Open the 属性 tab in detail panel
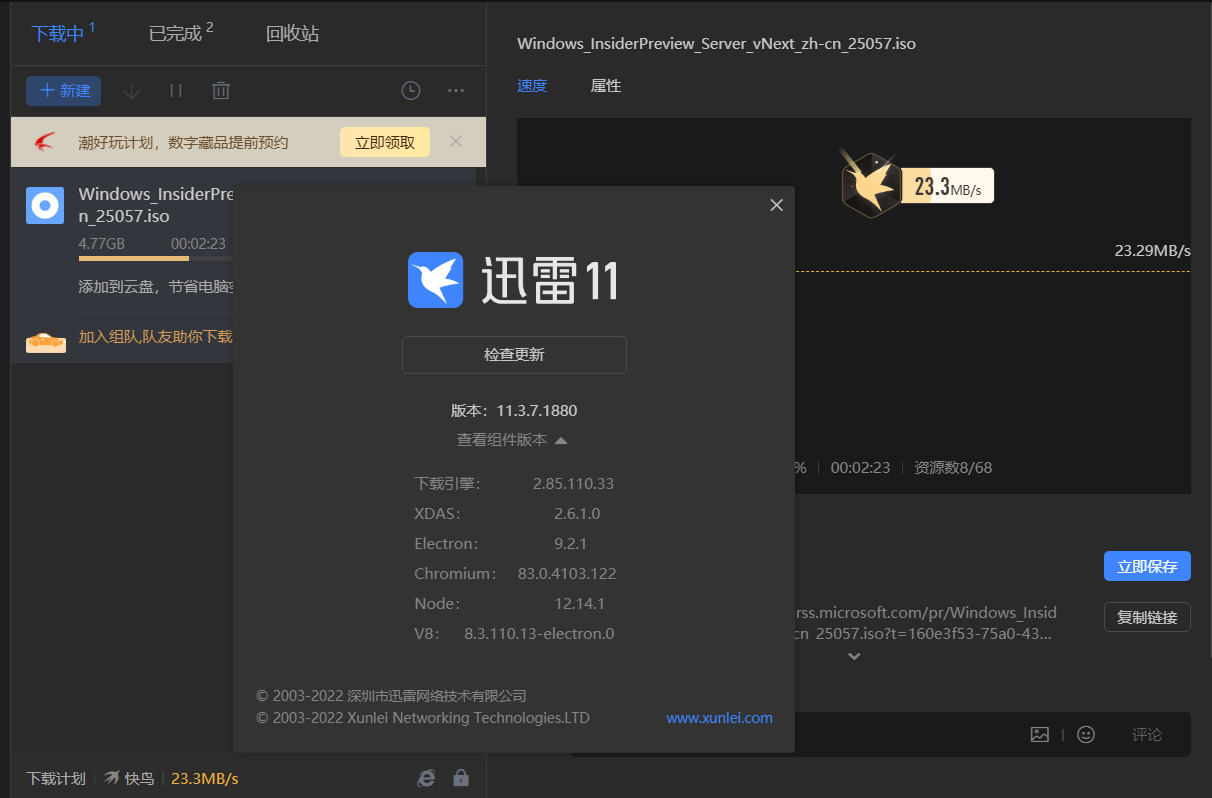Image resolution: width=1212 pixels, height=798 pixels. click(x=606, y=86)
